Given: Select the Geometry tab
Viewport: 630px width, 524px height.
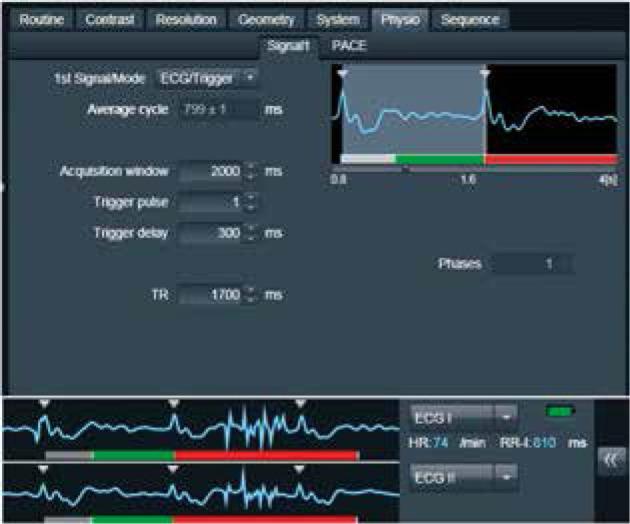Looking at the screenshot, I should pyautogui.click(x=265, y=19).
